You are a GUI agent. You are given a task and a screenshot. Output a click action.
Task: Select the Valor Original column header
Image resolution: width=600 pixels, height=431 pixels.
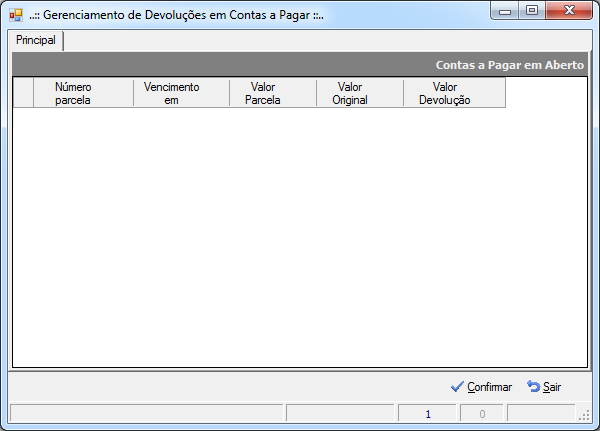(x=360, y=93)
